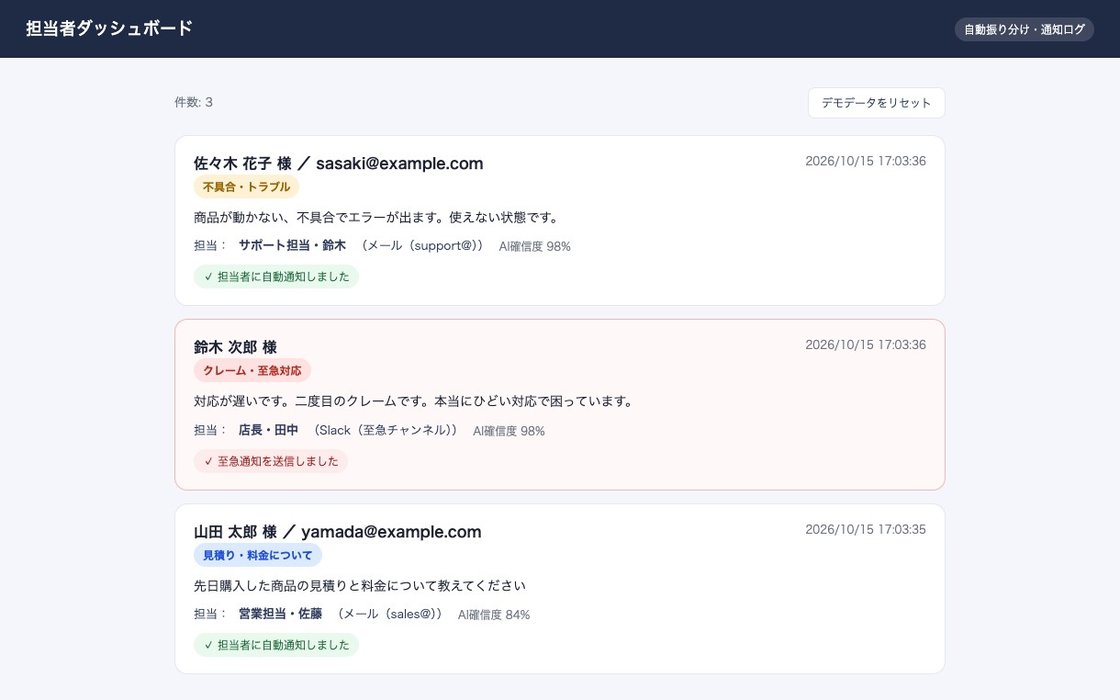Click the 対応が遅いです complaint message text

click(x=415, y=401)
